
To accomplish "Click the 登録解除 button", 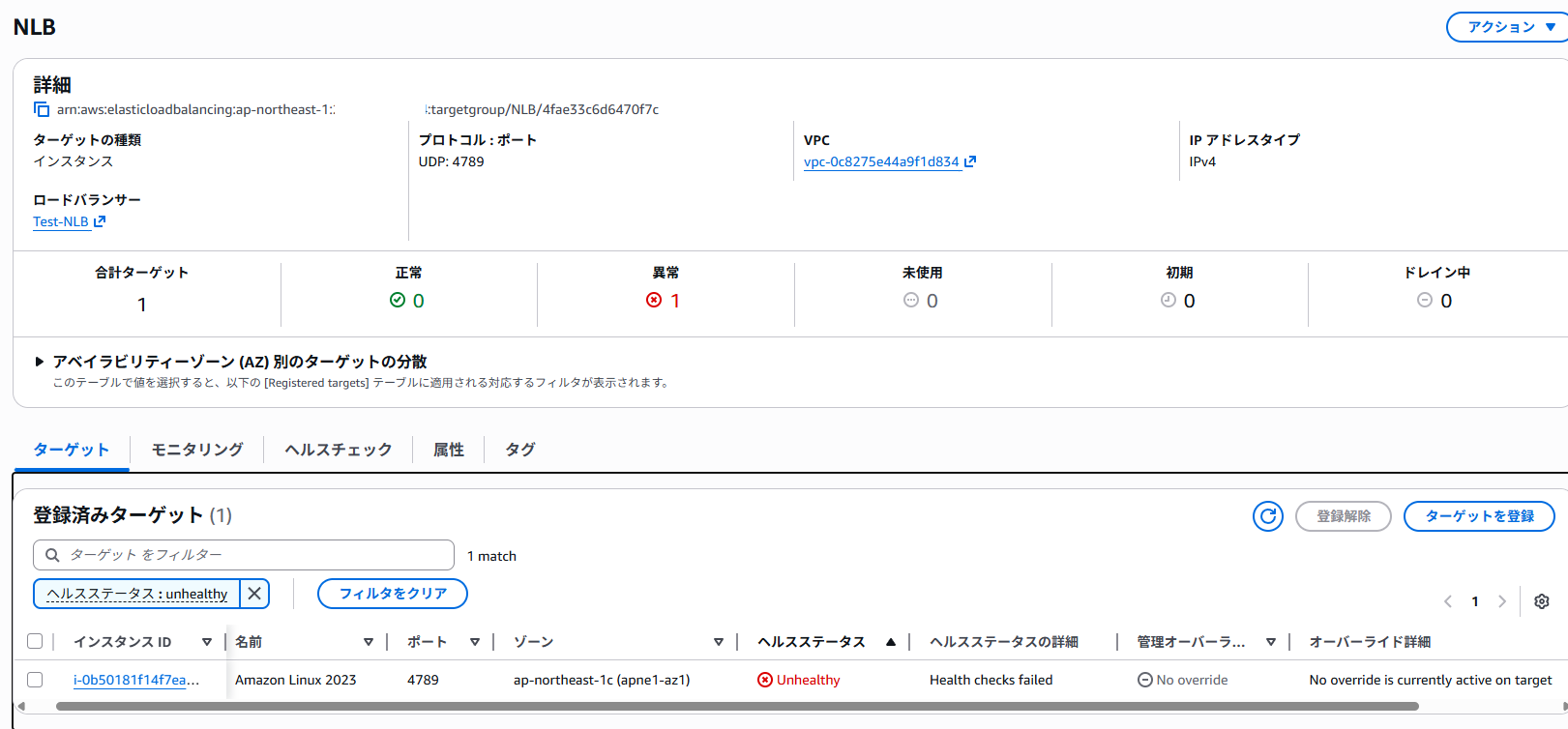I will pyautogui.click(x=1344, y=516).
